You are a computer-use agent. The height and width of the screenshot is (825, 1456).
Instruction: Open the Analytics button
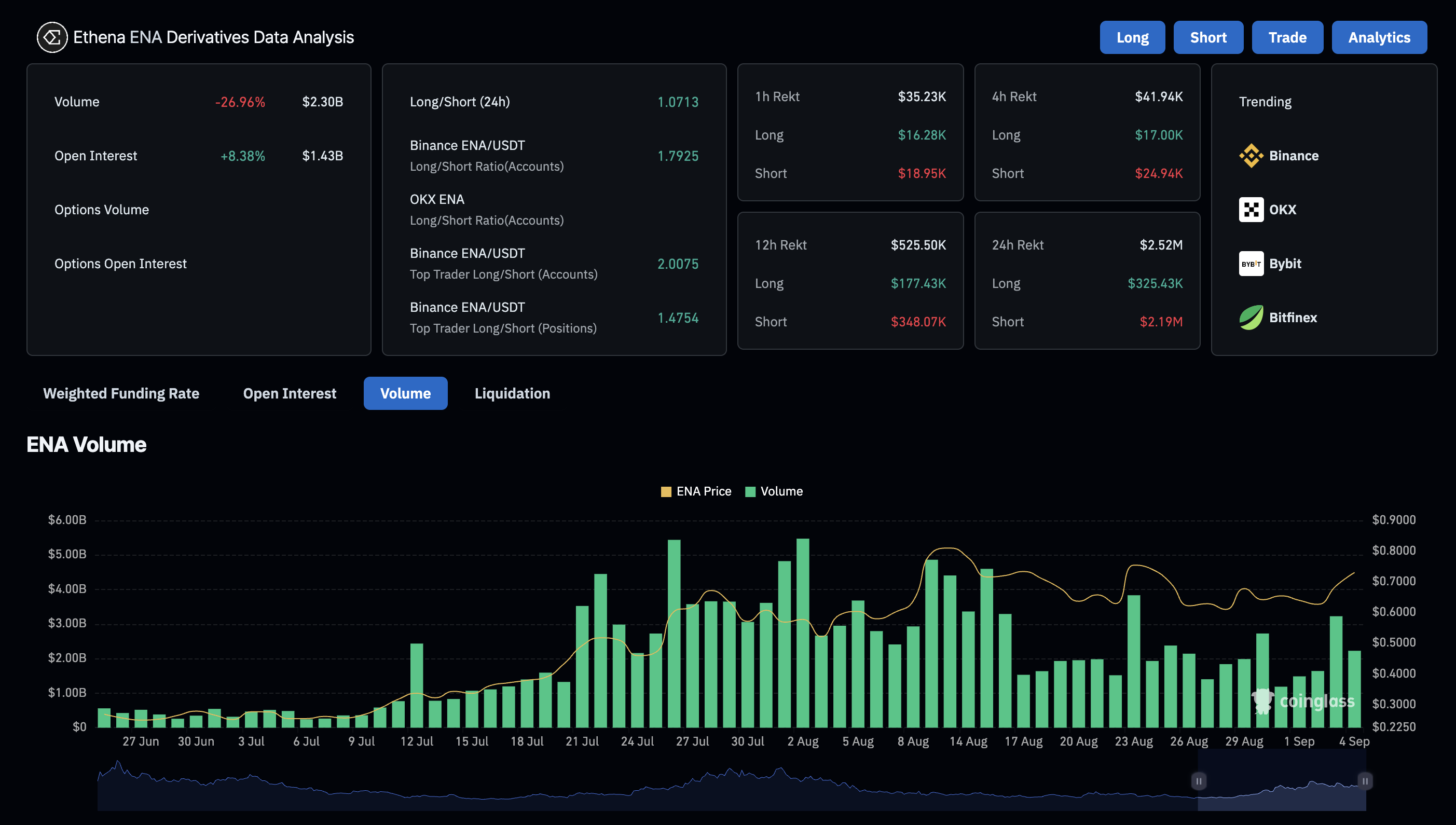1379,37
